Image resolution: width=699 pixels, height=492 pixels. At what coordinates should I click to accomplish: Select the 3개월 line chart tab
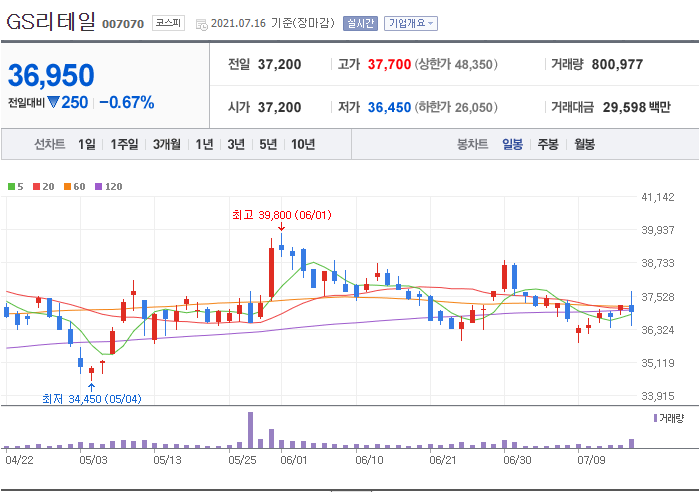(167, 144)
